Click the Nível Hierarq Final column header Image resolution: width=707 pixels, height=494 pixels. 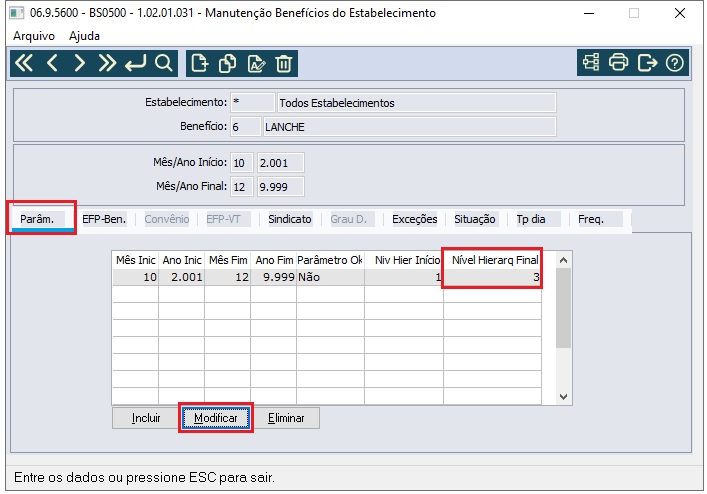[x=493, y=260]
